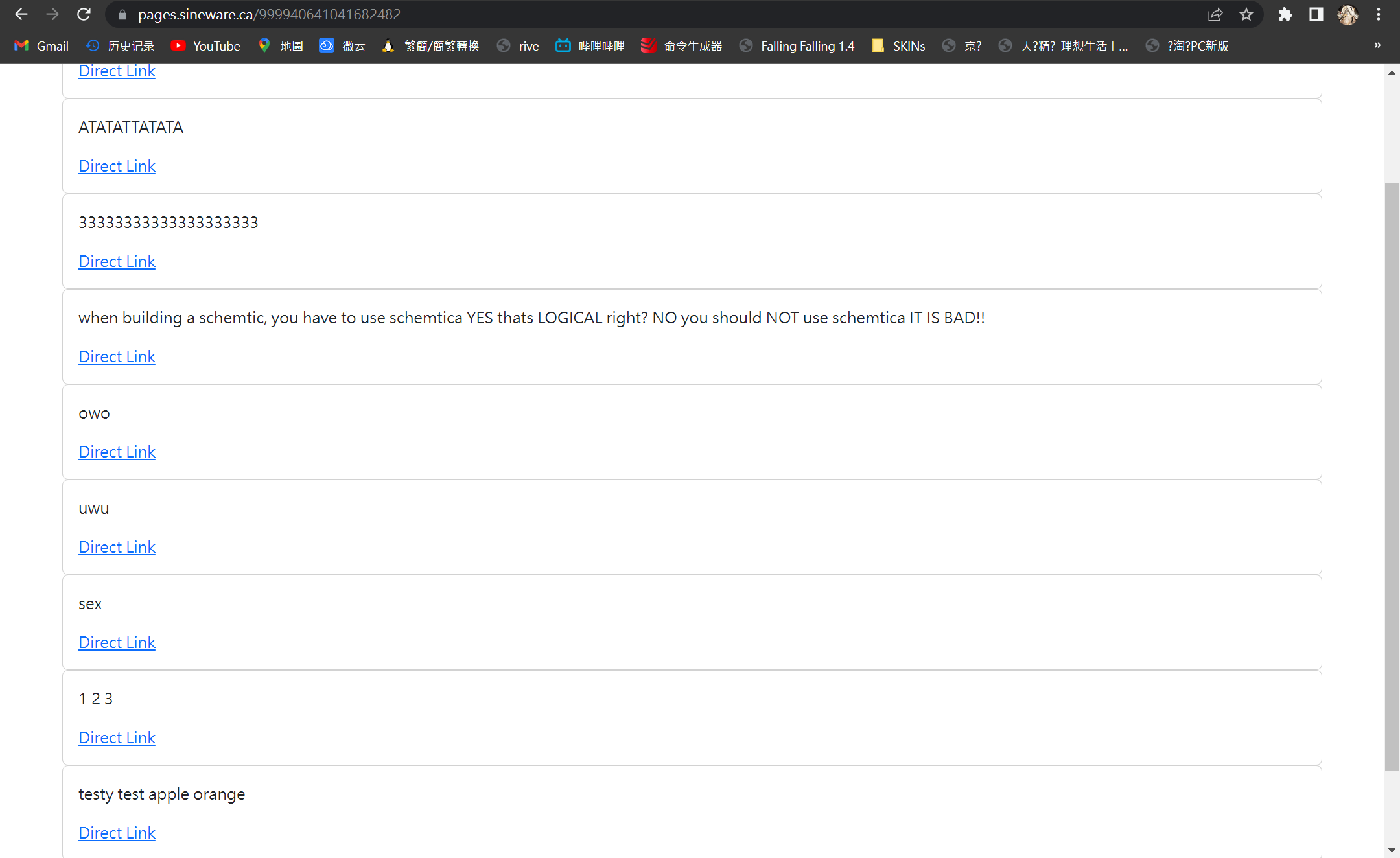Reload the current page
The image size is (1400, 858).
(x=84, y=14)
